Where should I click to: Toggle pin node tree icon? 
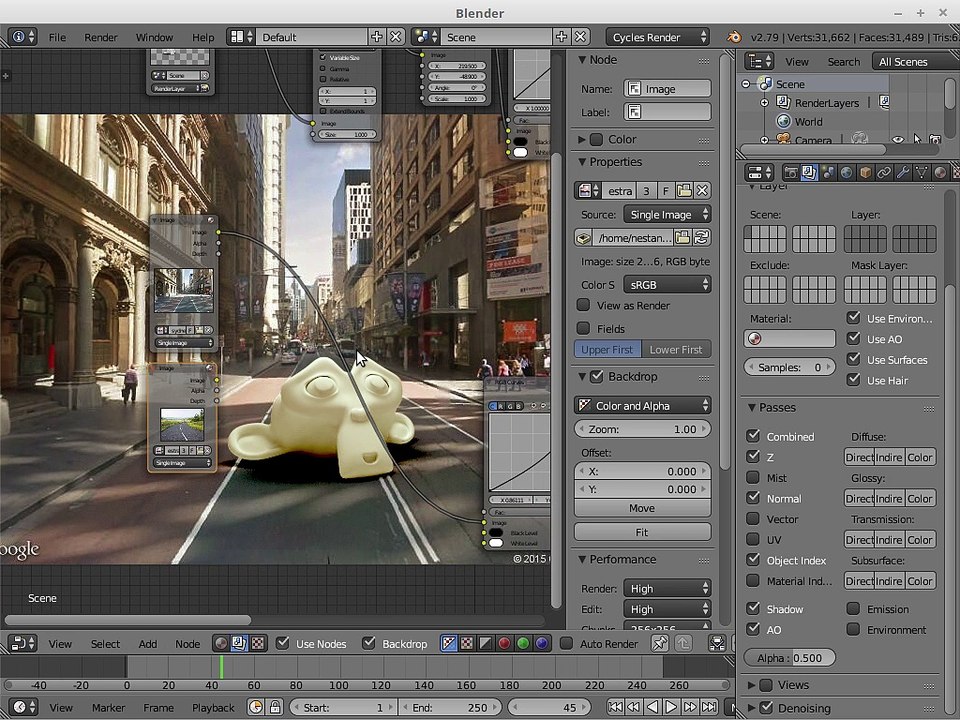(x=659, y=643)
